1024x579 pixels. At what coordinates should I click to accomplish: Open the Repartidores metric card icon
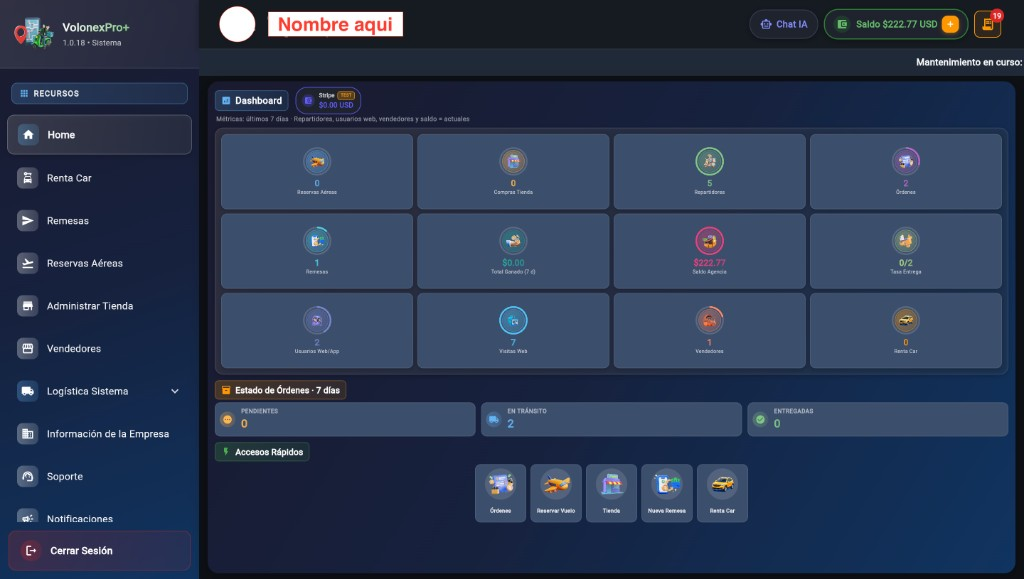pos(709,161)
